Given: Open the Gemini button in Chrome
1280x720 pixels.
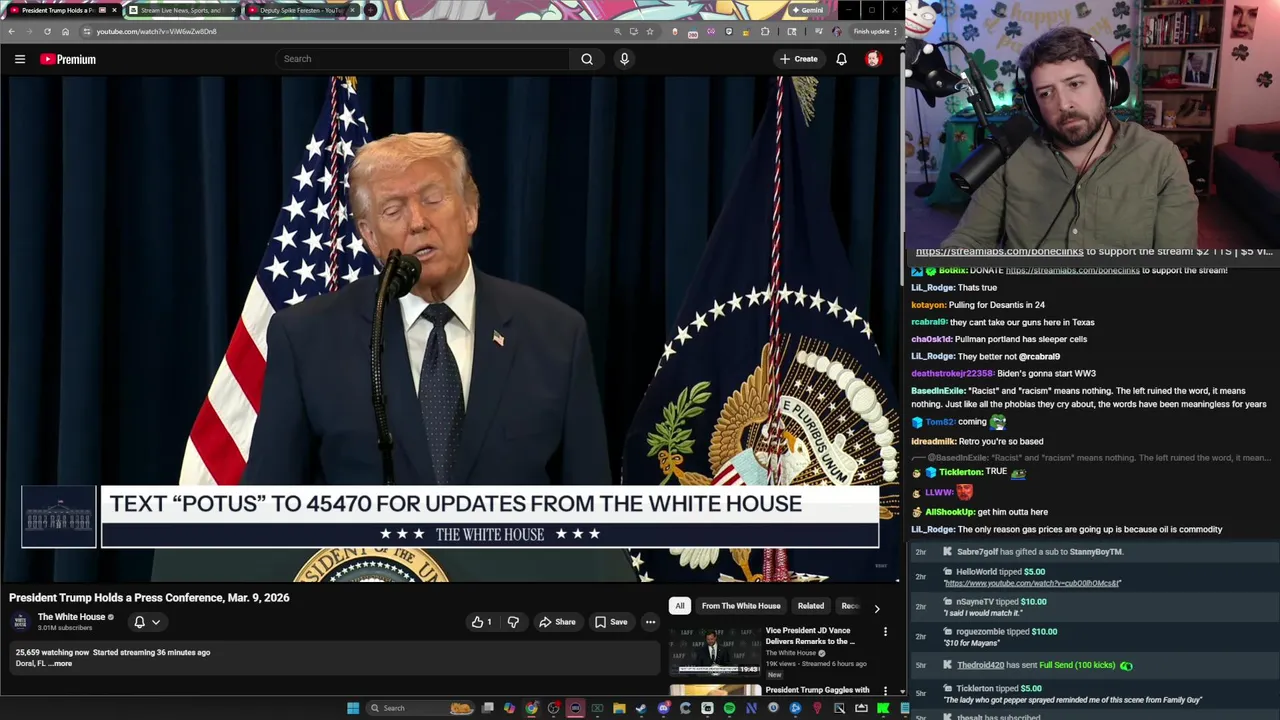Looking at the screenshot, I should (807, 10).
